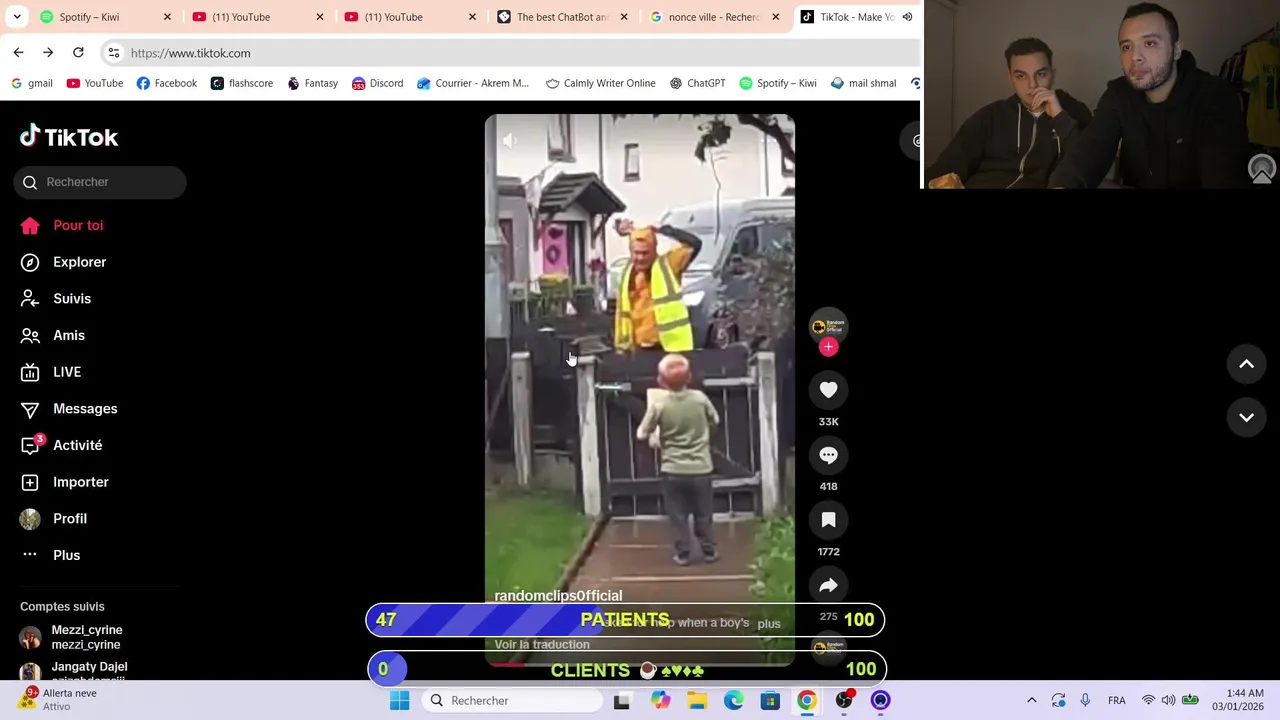The height and width of the screenshot is (720, 1280).
Task: Reload the page
Action: pos(78,52)
